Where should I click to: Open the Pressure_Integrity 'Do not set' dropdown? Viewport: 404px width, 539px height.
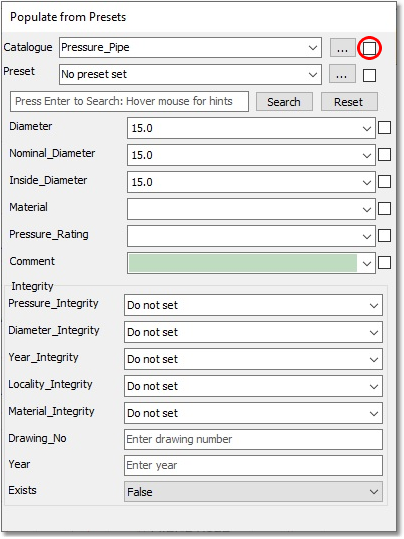click(253, 305)
